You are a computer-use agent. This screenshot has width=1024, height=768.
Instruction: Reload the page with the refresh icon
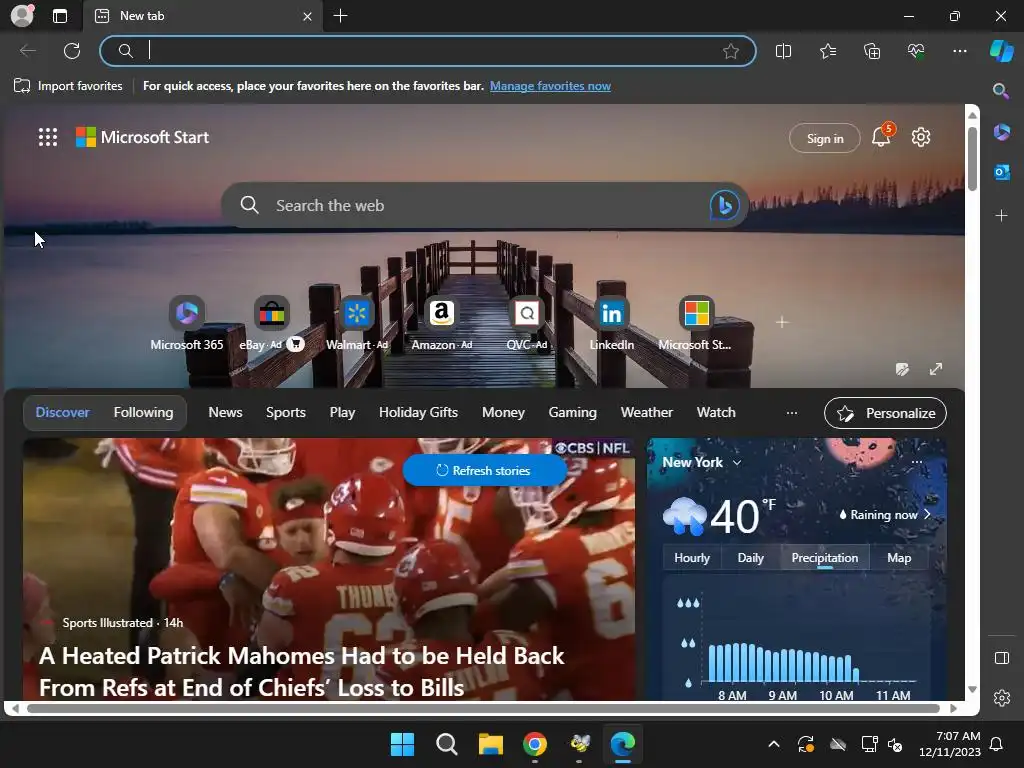click(x=72, y=51)
